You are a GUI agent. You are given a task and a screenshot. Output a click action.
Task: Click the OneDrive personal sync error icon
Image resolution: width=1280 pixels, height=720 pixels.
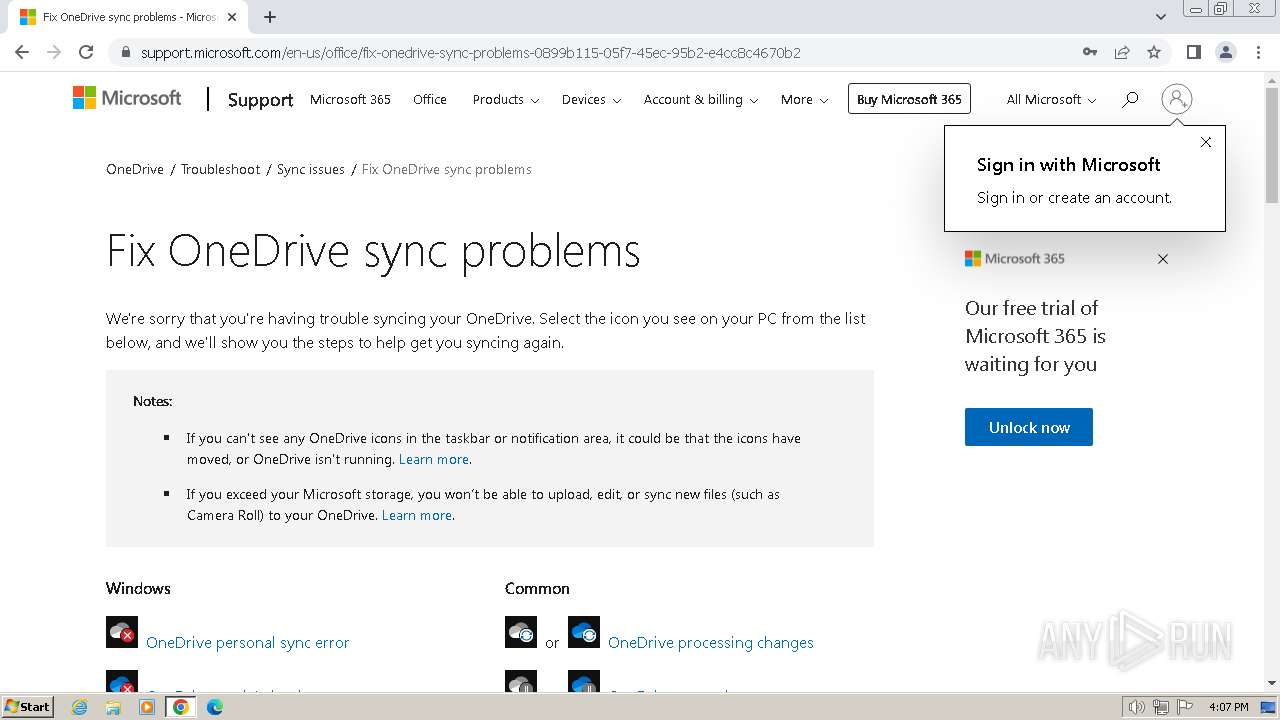(122, 632)
